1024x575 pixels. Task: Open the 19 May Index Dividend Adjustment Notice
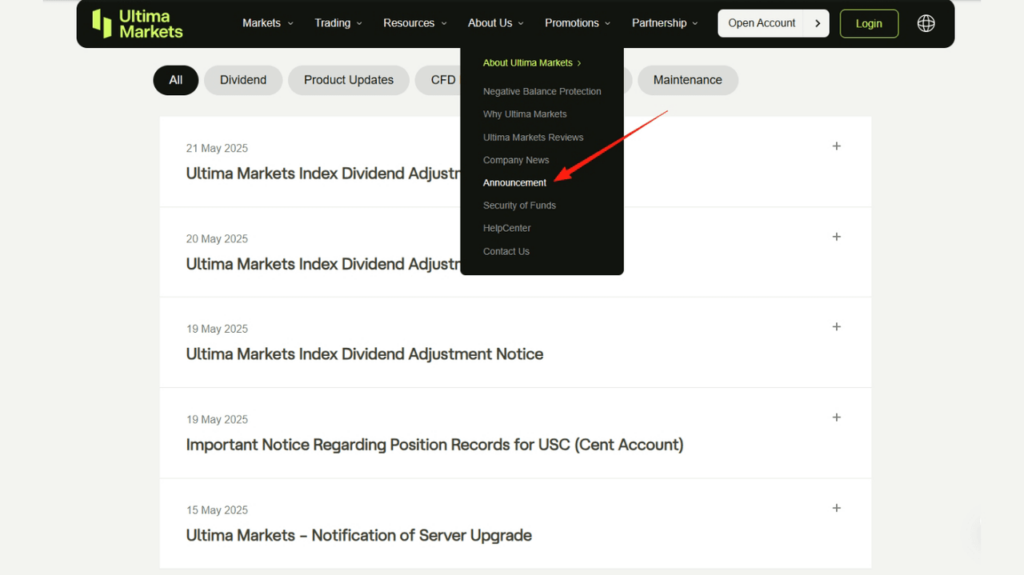pyautogui.click(x=364, y=354)
